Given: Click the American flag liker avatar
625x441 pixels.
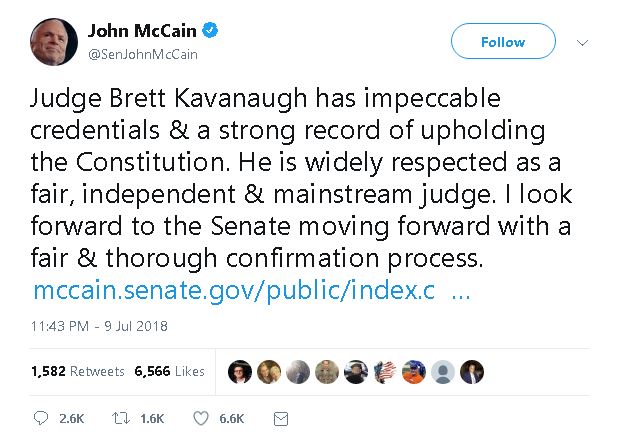Looking at the screenshot, I should (385, 371).
